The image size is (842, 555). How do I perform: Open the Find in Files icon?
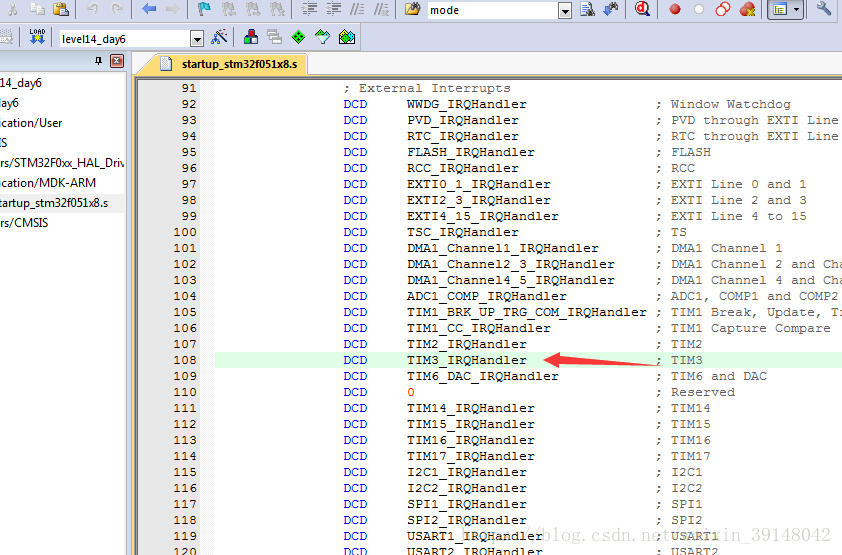[x=412, y=9]
